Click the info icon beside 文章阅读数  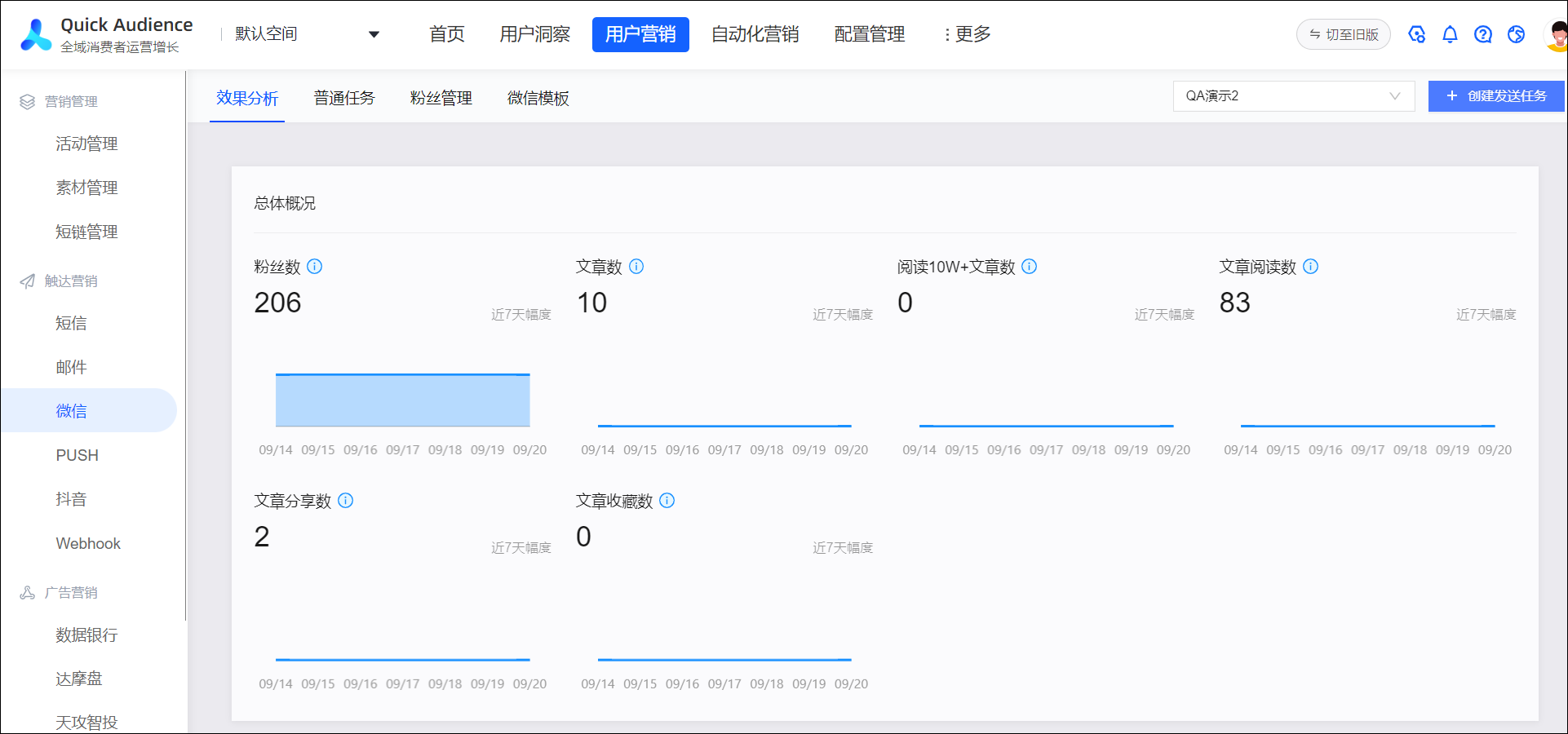1311,267
